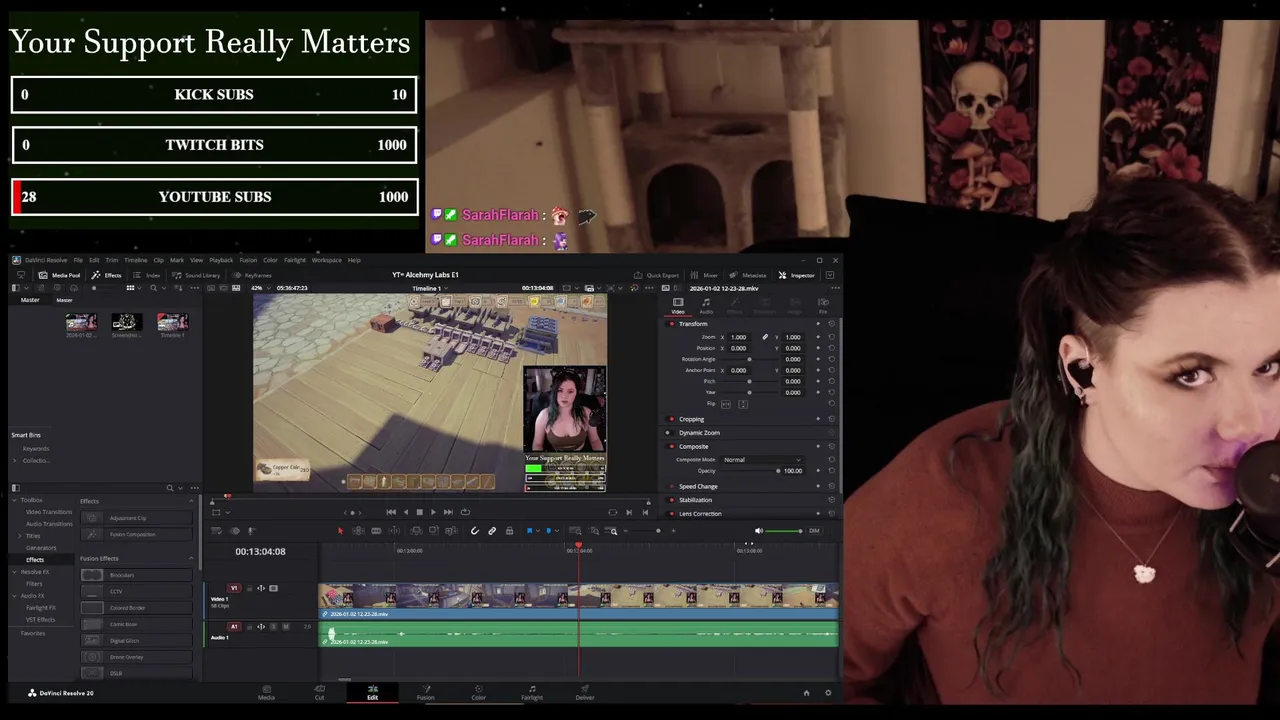
Task: Select the blade edit tool
Action: pos(376,531)
